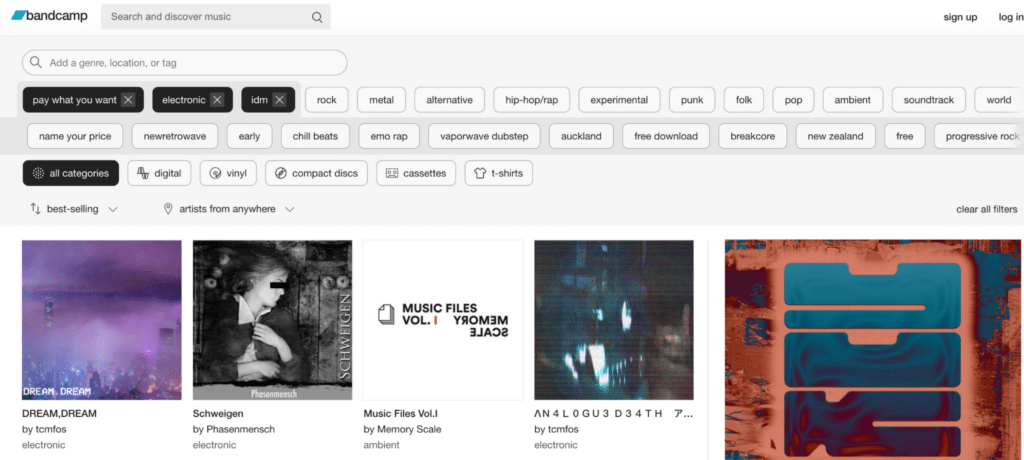The image size is (1024, 460).
Task: Click the search magnifier icon in the top bar
Action: 317,17
